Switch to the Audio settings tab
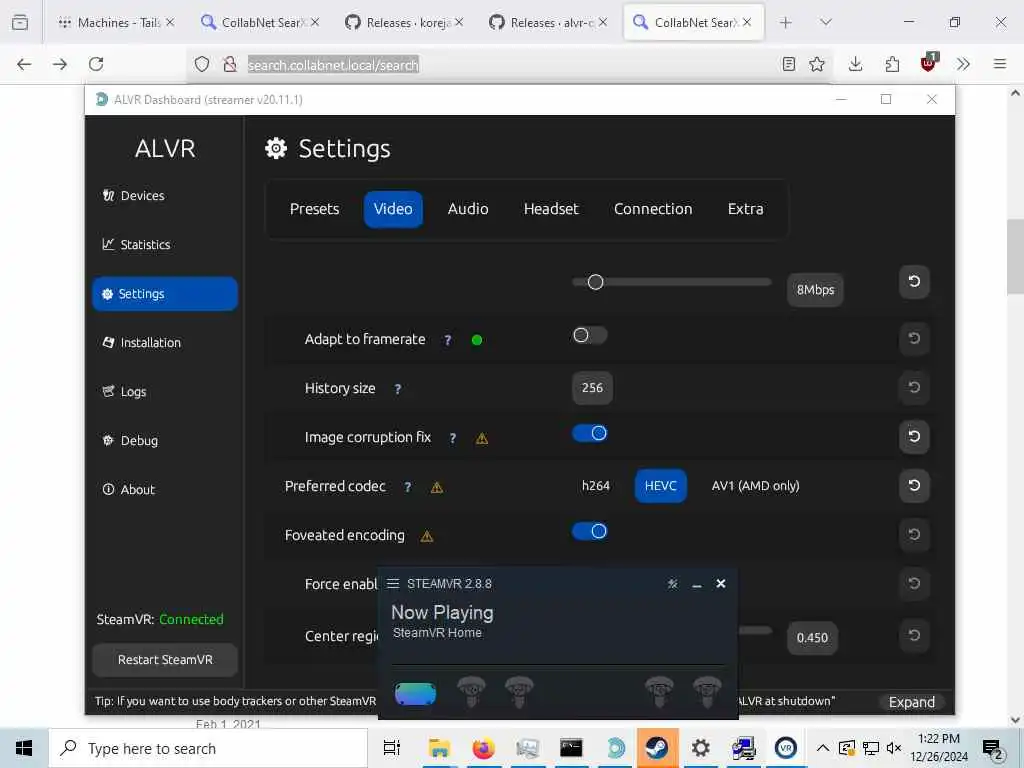This screenshot has width=1024, height=768. point(468,209)
